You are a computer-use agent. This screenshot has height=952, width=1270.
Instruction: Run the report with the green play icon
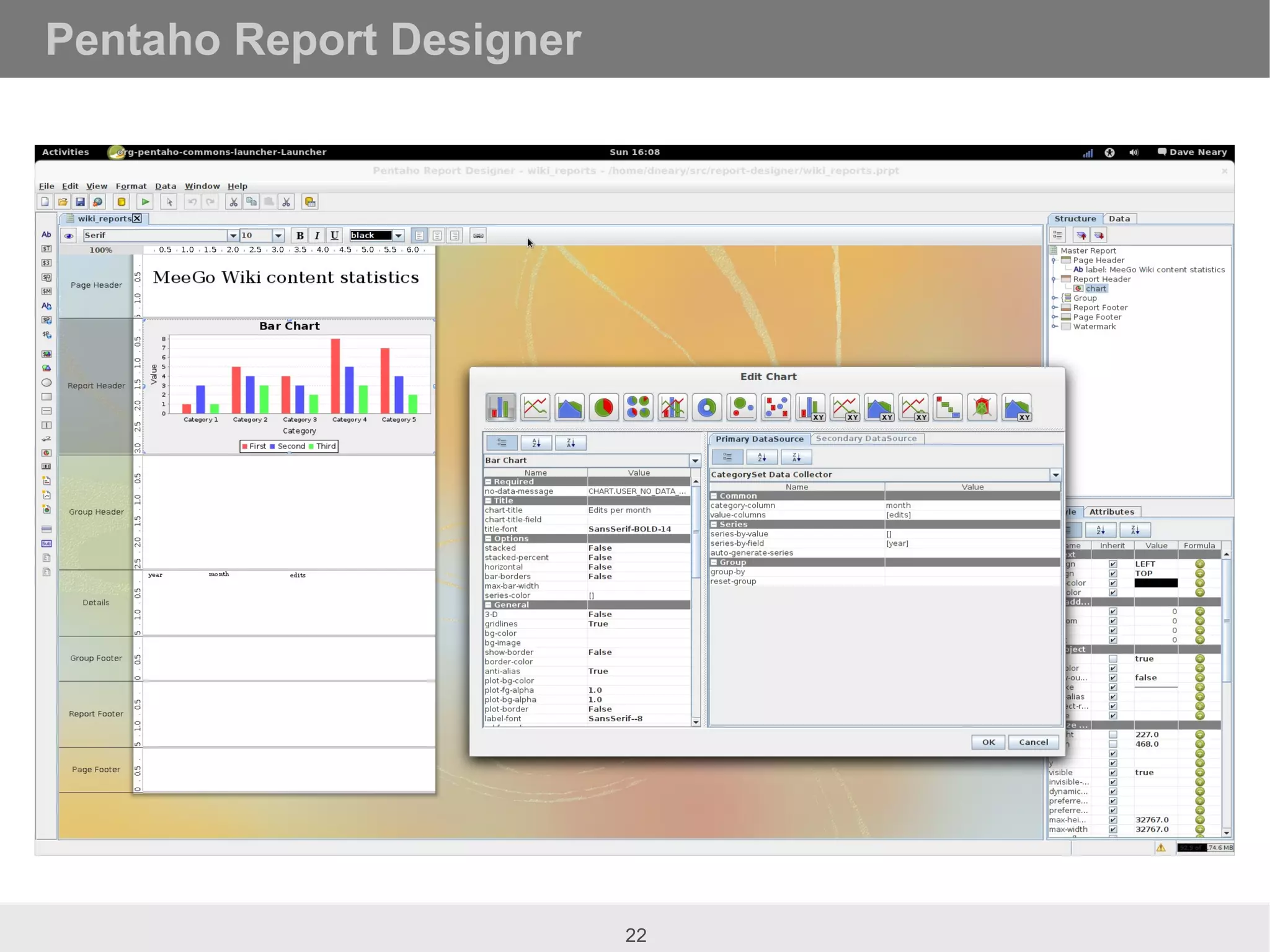(144, 202)
